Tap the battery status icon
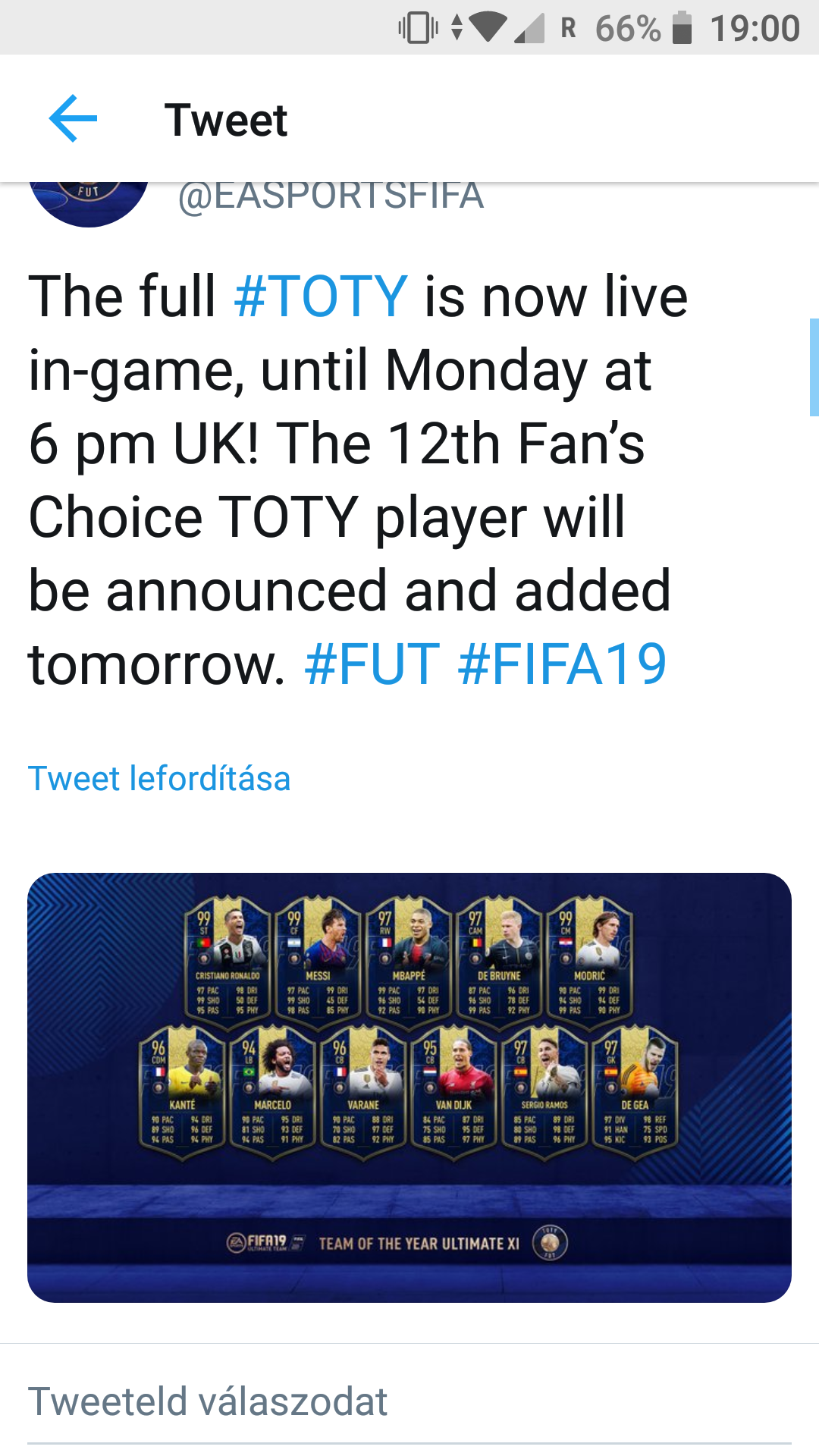The image size is (819, 1456). pos(682,28)
